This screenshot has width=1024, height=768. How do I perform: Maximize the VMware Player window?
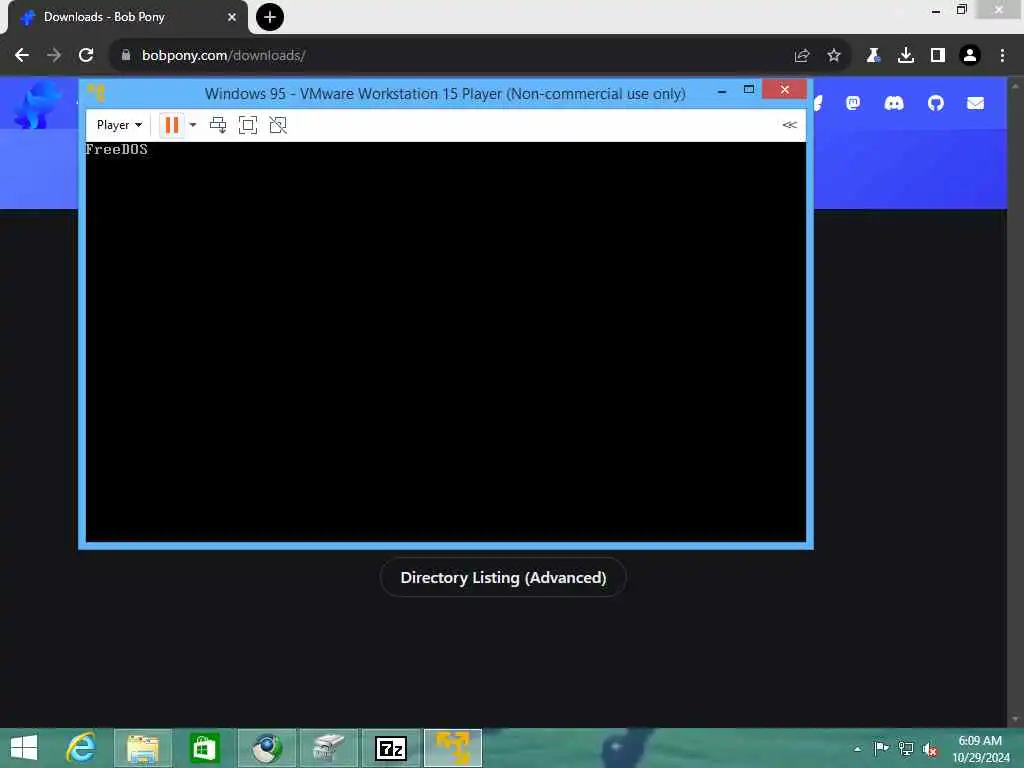pos(749,89)
